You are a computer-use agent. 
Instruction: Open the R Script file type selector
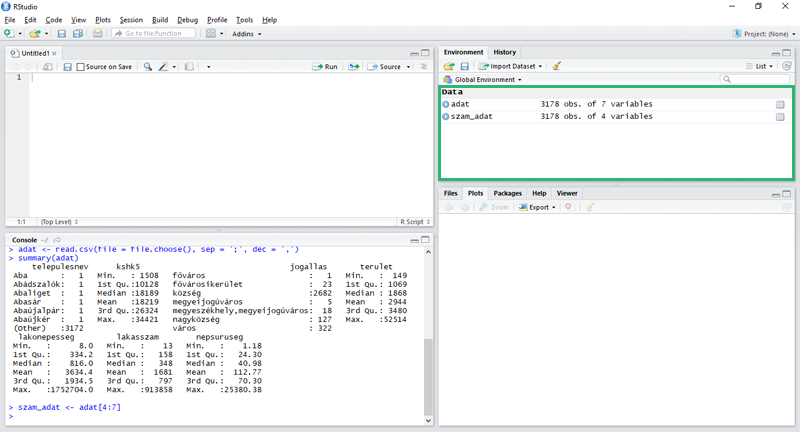pyautogui.click(x=415, y=222)
